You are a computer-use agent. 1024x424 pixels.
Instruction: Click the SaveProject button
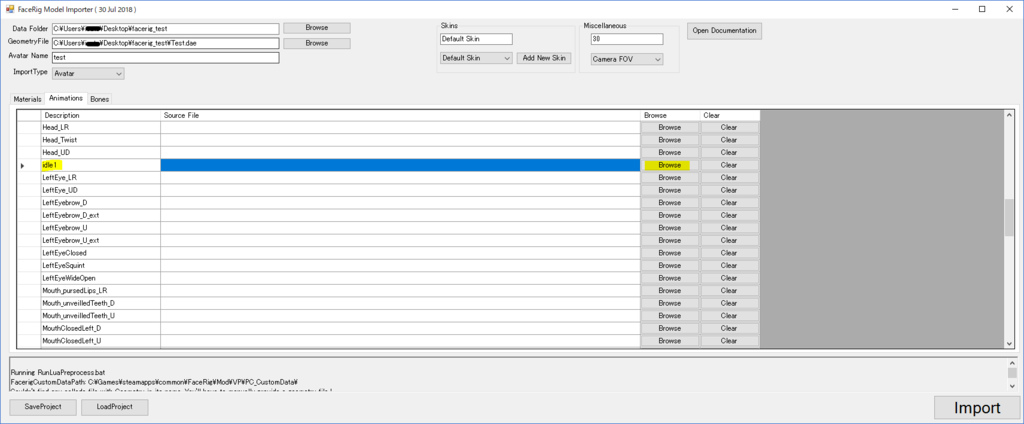[43, 406]
